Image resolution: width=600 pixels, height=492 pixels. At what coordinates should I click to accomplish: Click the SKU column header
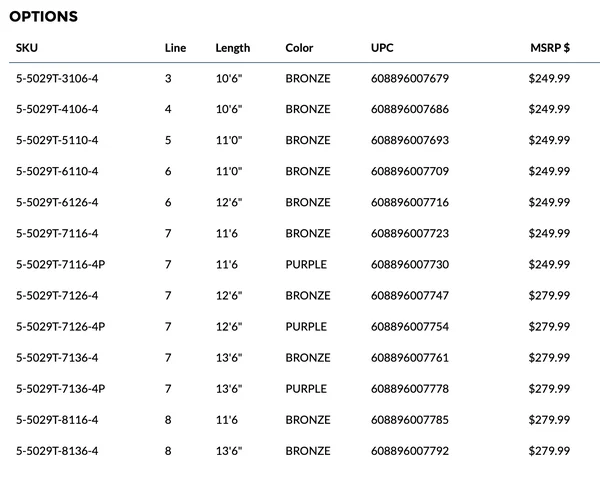click(x=27, y=48)
